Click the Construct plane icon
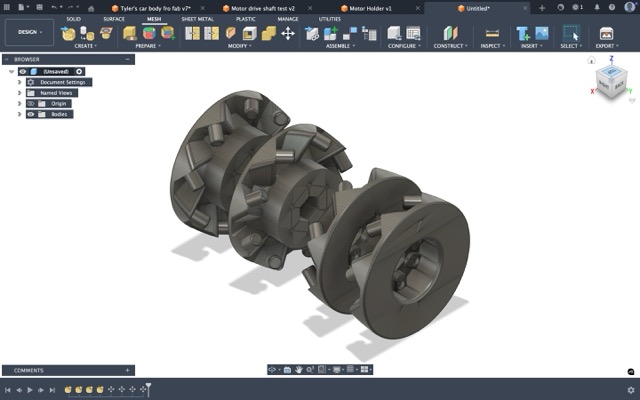The width and height of the screenshot is (640, 400). (450, 33)
